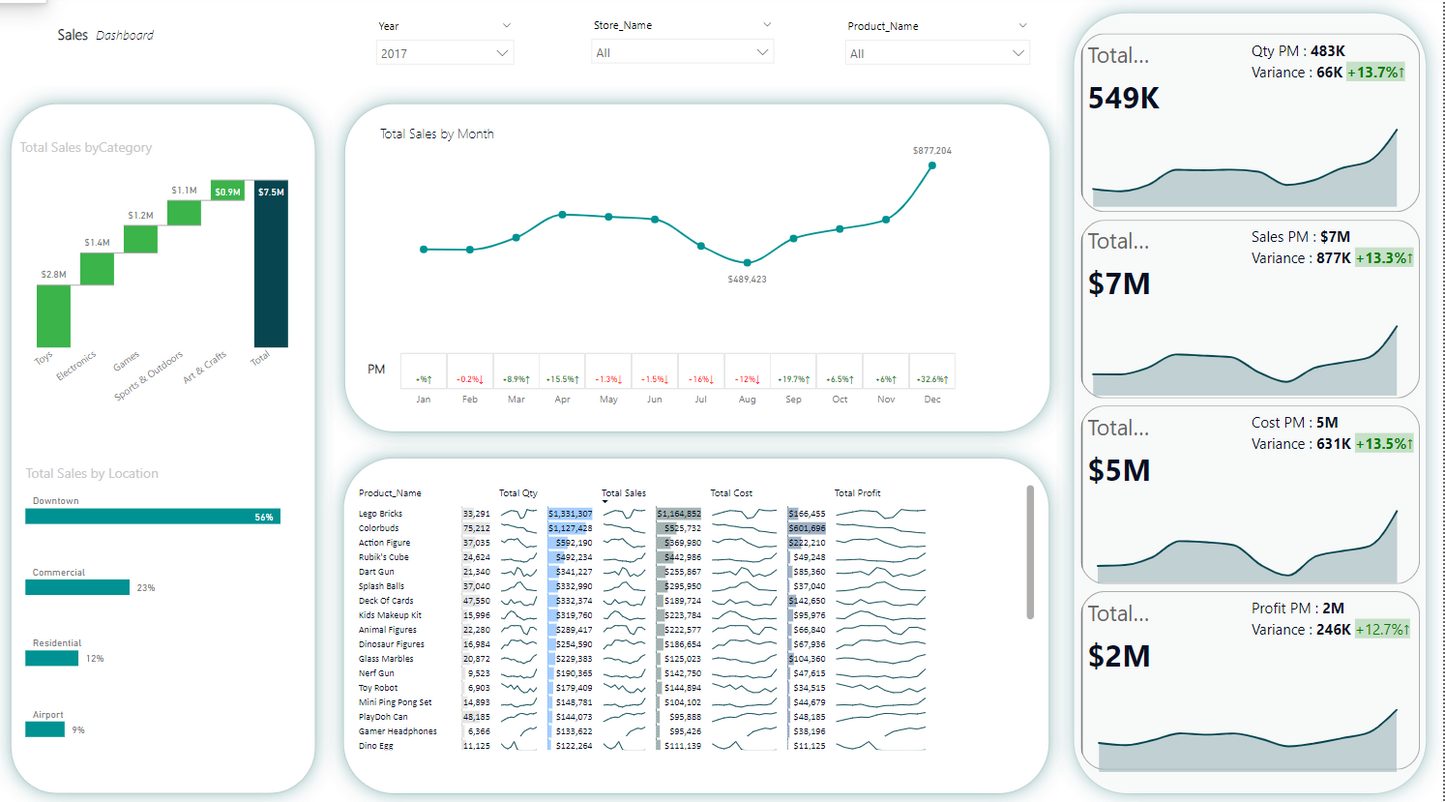Click the Store_Name slicer header chevron

[x=767, y=25]
